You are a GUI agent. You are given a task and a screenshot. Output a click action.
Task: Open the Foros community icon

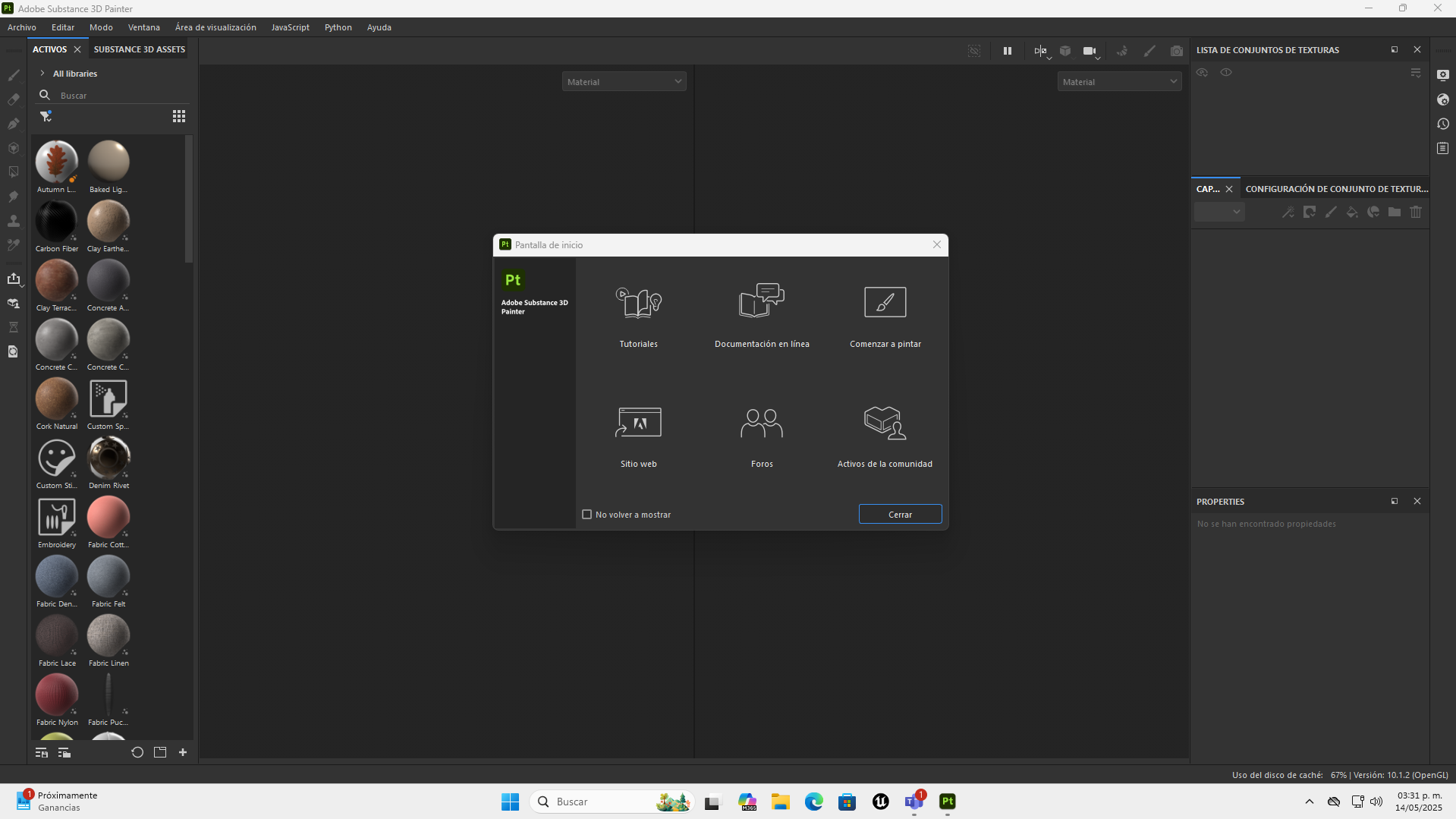click(x=762, y=423)
